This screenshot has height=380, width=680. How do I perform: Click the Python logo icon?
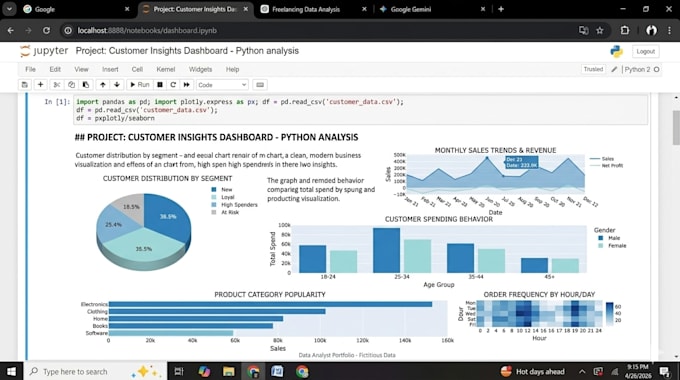point(616,51)
